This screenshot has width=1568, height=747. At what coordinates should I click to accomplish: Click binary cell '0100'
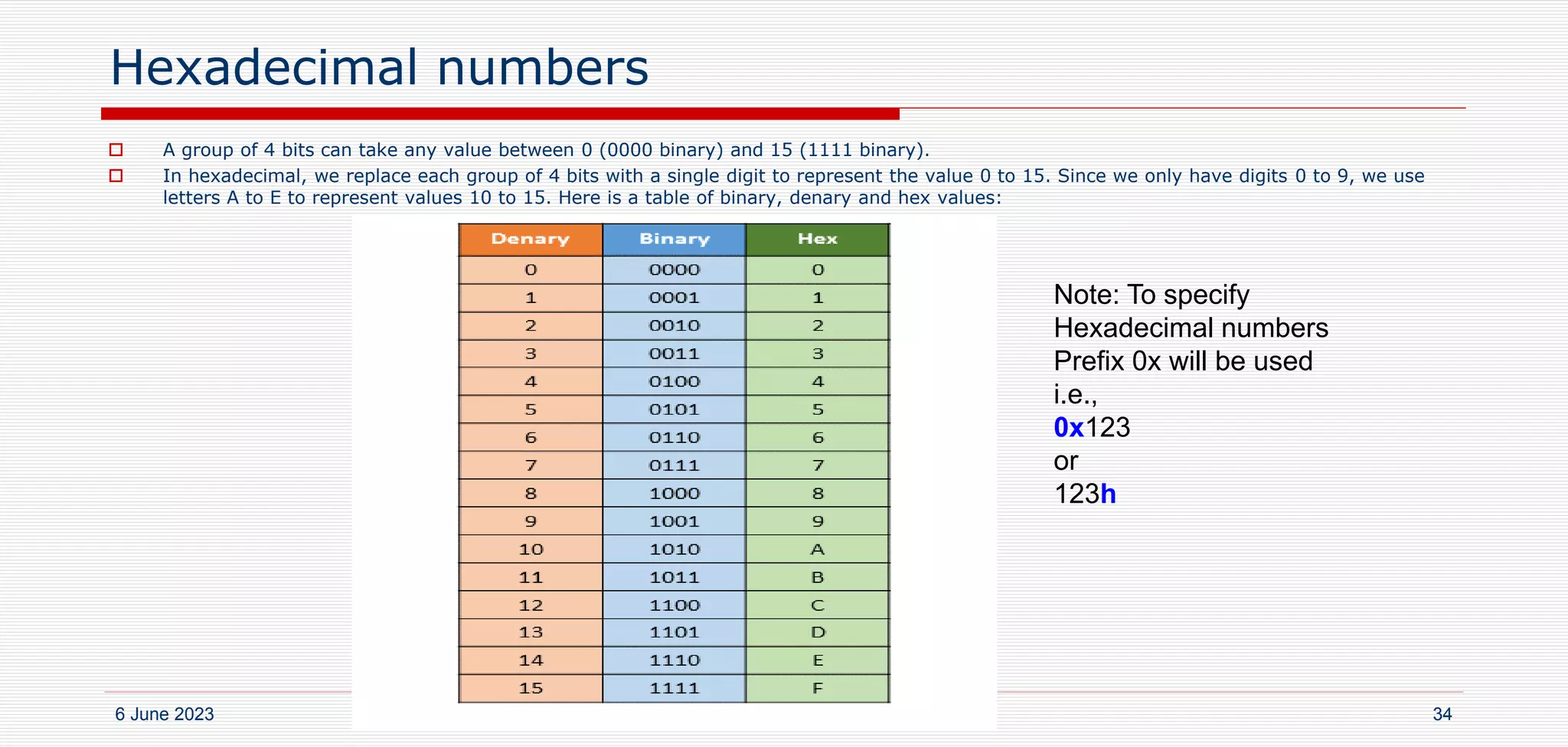pos(675,382)
